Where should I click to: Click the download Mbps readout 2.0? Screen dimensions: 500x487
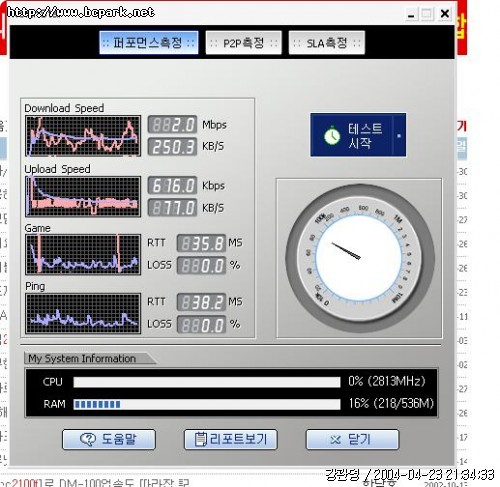[172, 125]
